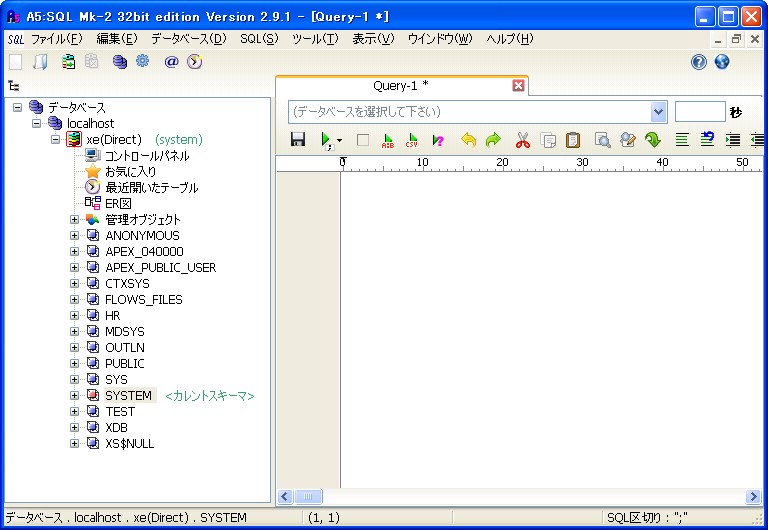Collapse the localhost node
Image resolution: width=768 pixels, height=530 pixels.
(x=36, y=123)
